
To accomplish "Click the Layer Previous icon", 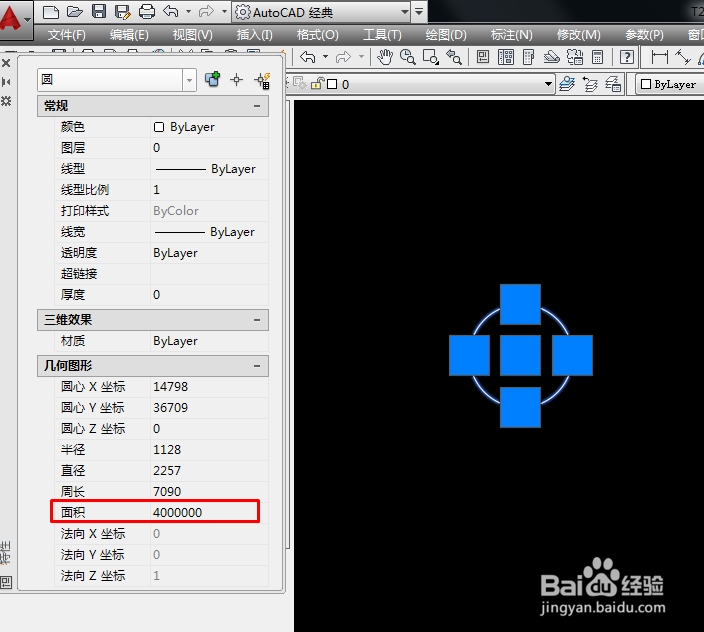I will (x=590, y=84).
